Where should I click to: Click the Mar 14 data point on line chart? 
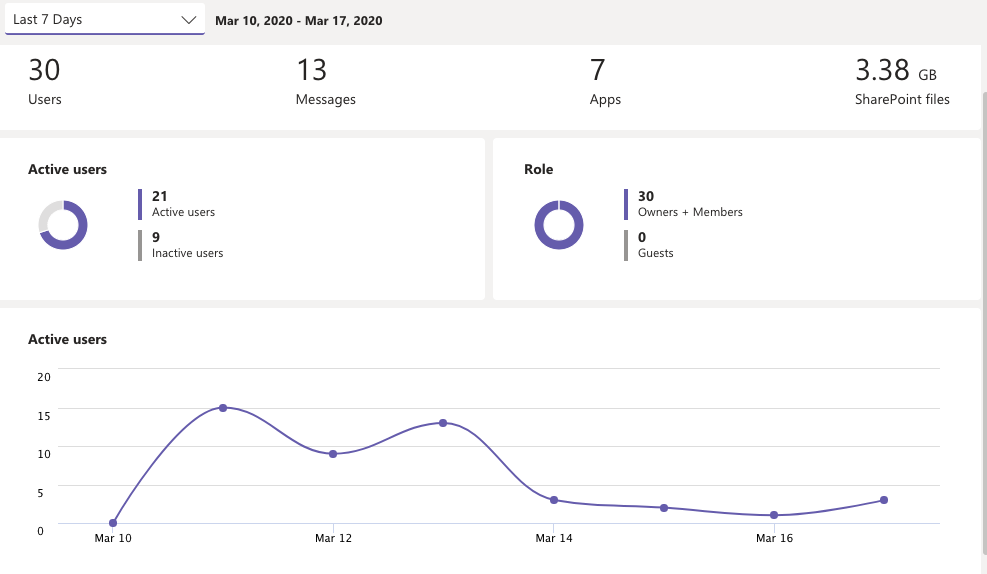tap(554, 500)
